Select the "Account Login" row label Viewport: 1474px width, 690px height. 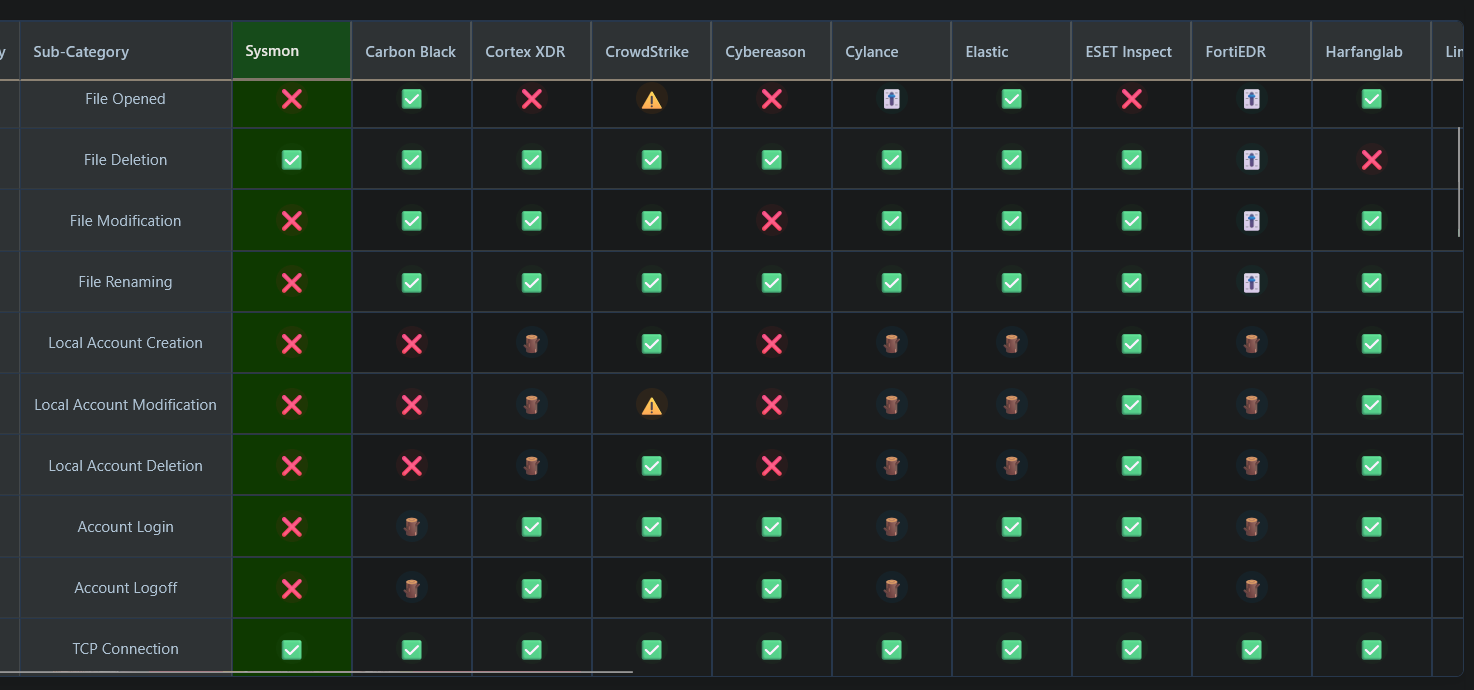click(126, 527)
